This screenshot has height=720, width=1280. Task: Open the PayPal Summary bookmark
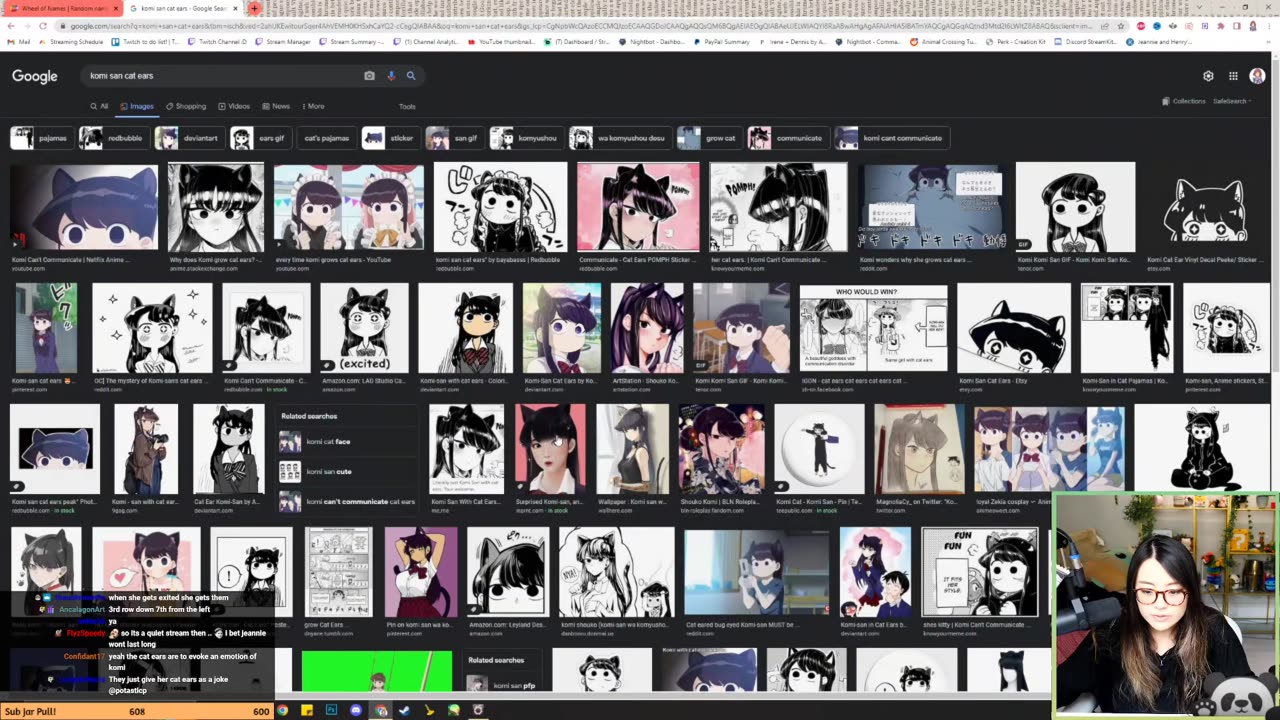tap(721, 42)
